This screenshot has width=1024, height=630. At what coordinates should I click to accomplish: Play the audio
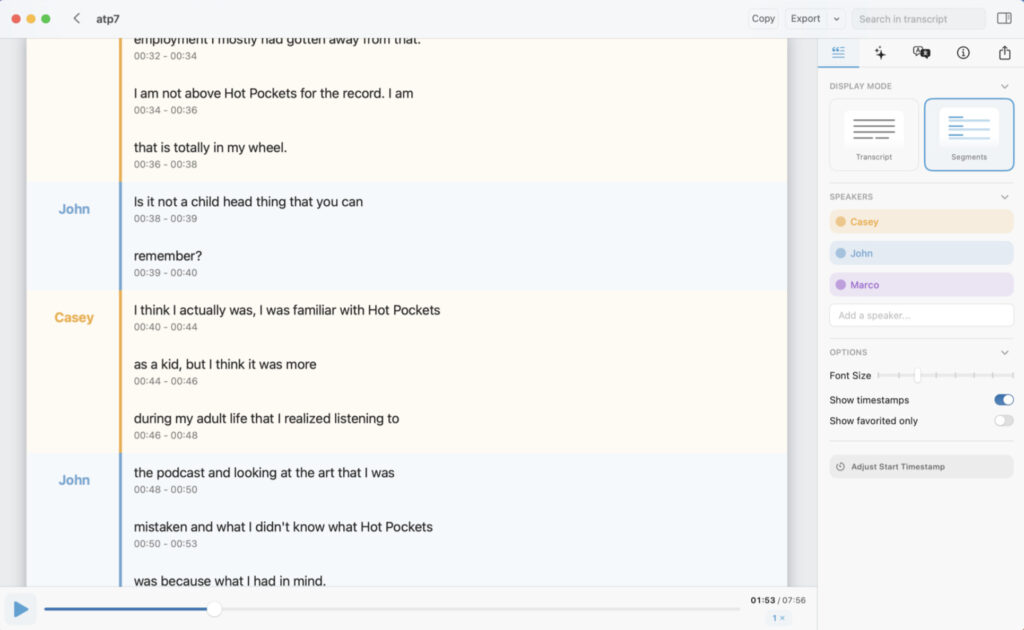(20, 609)
